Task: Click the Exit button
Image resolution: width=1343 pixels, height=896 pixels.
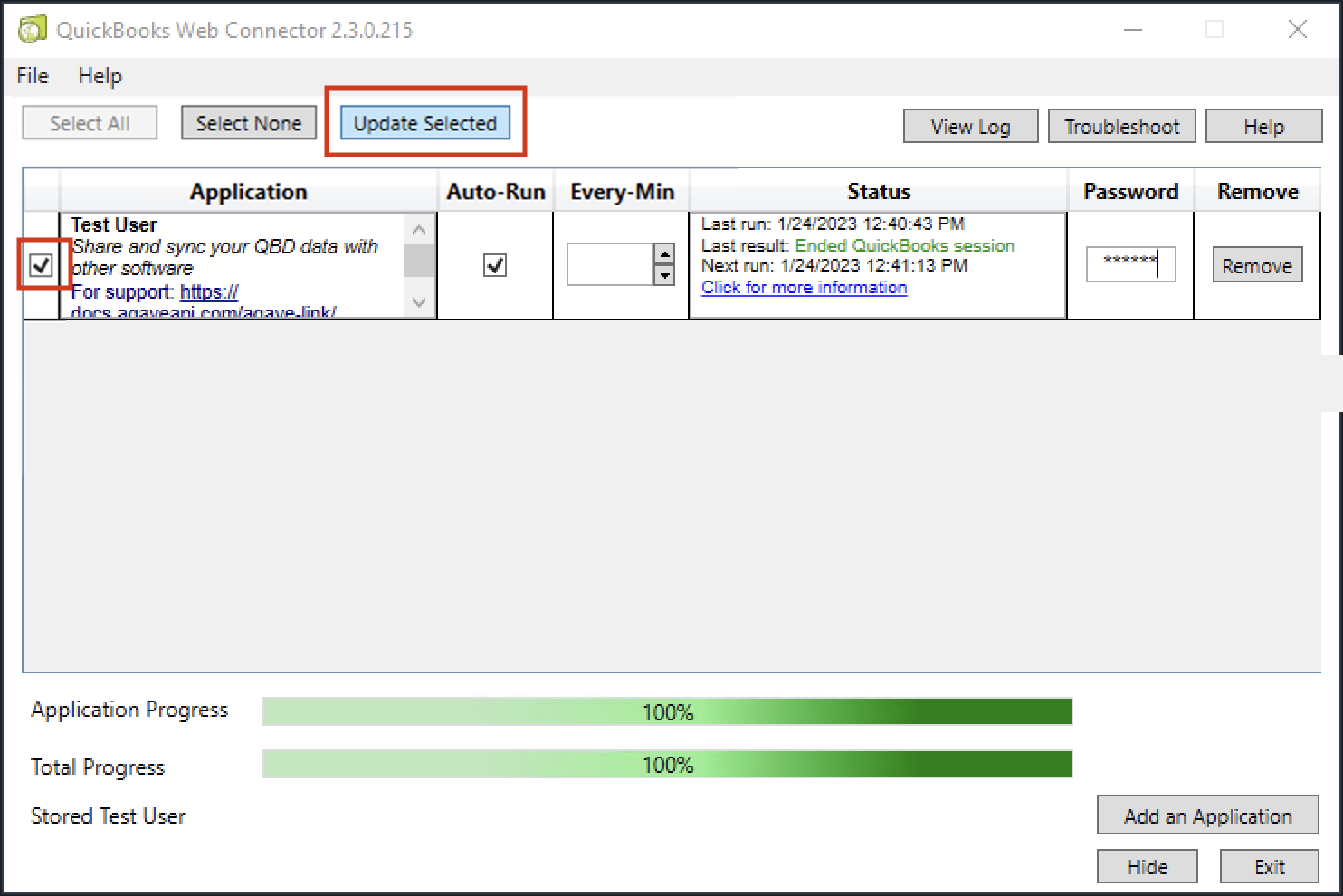Action: point(1269,866)
